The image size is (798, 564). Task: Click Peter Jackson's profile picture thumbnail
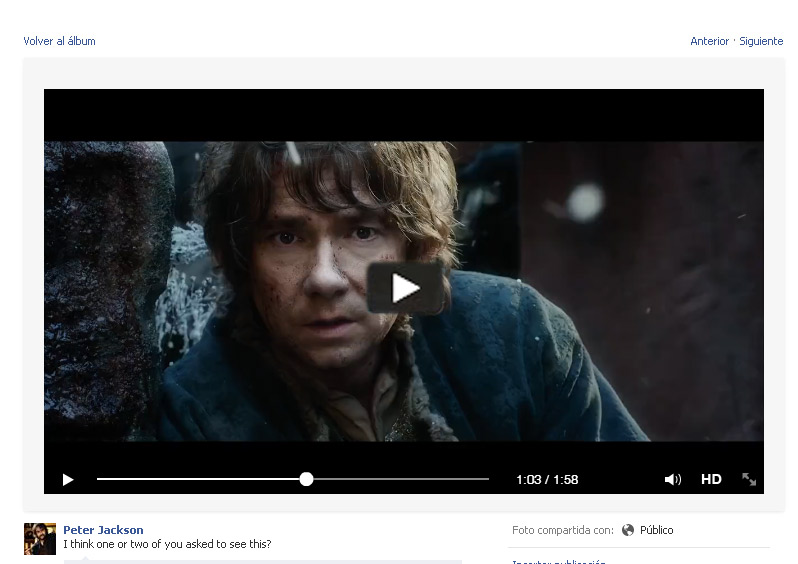click(x=40, y=539)
